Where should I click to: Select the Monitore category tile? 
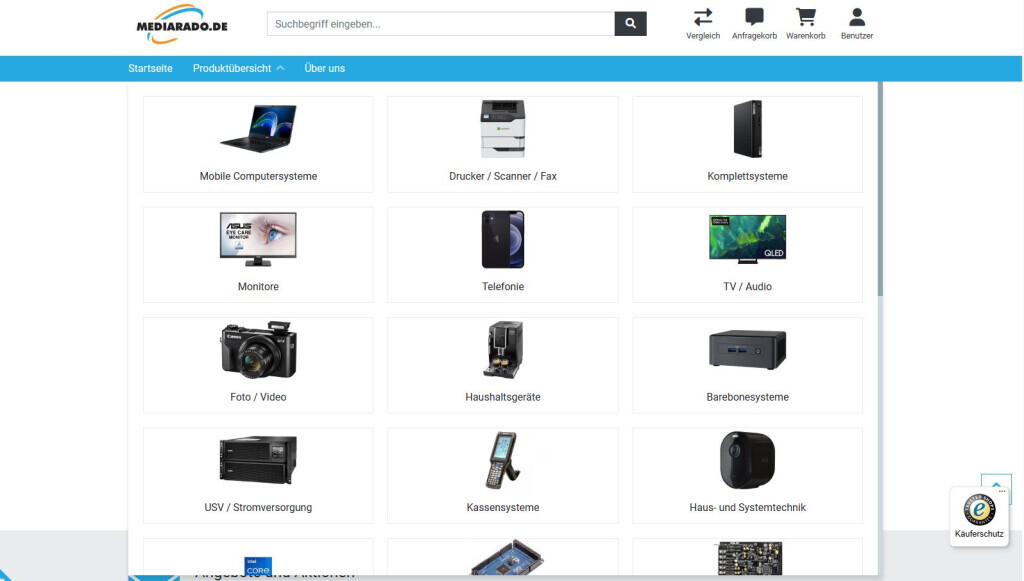[x=257, y=254]
